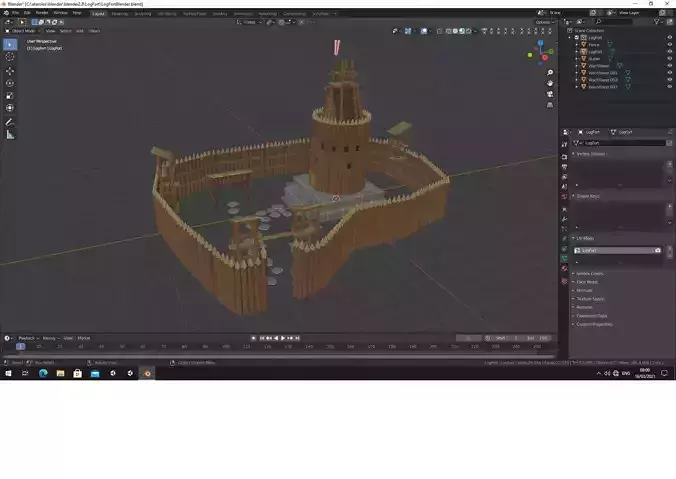The image size is (676, 479).
Task: Select the Measure ruler tool
Action: pos(10,135)
